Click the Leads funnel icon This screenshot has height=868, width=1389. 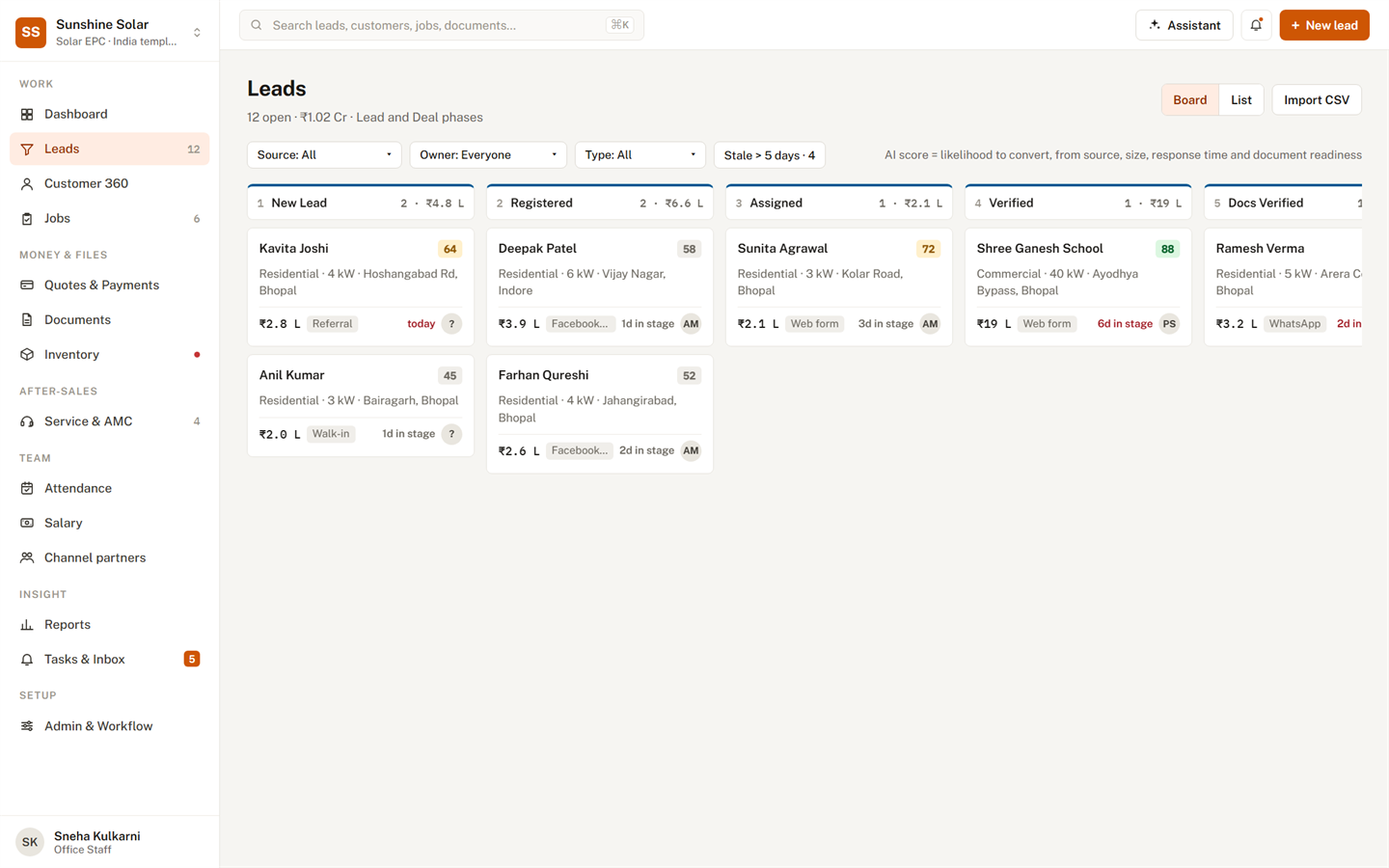pyautogui.click(x=27, y=149)
